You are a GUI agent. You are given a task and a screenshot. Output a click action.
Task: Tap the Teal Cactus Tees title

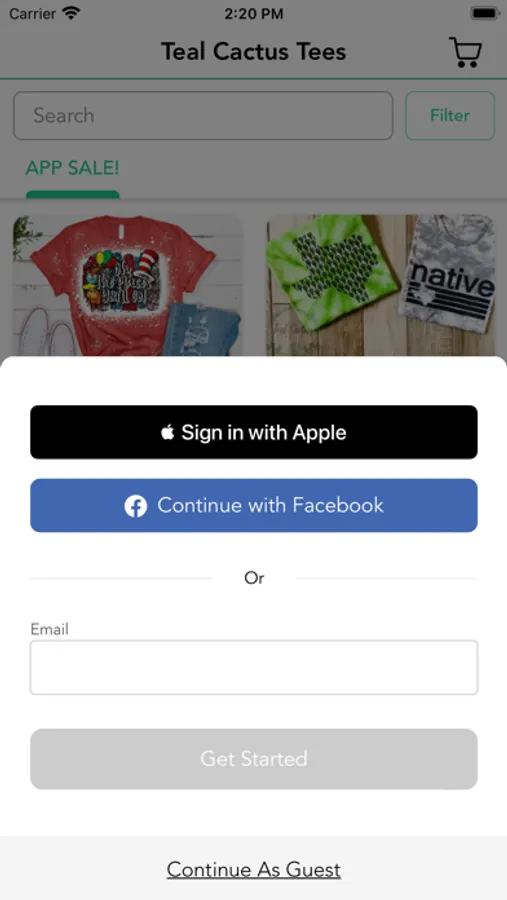(x=253, y=52)
